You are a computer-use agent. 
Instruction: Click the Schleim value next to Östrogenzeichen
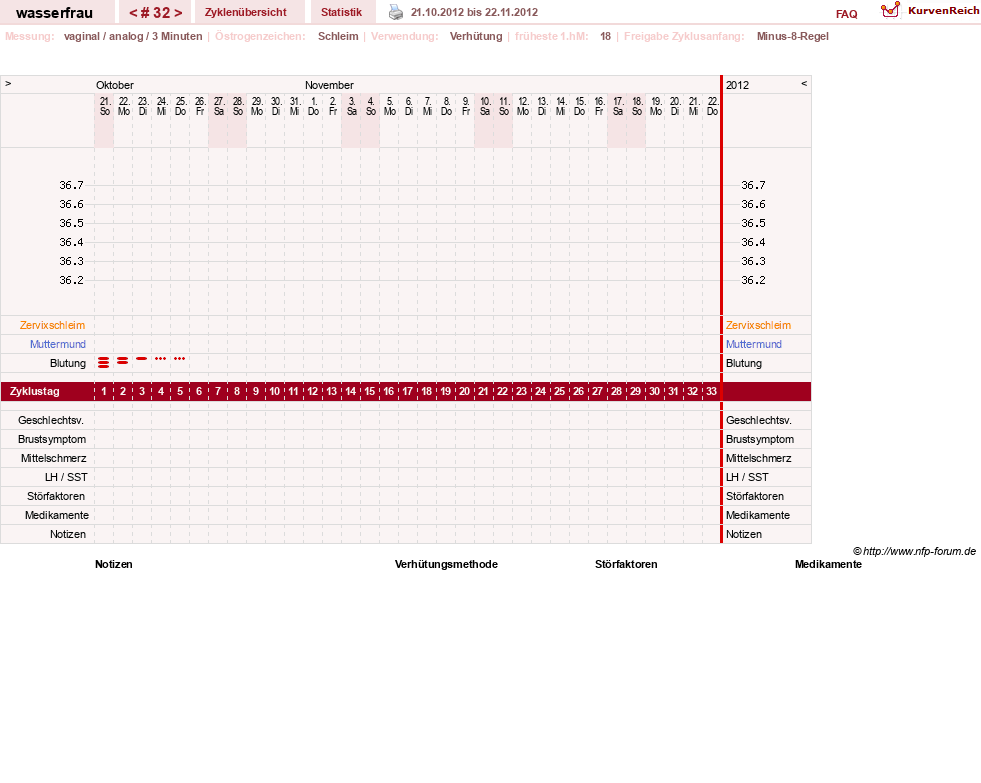338,36
